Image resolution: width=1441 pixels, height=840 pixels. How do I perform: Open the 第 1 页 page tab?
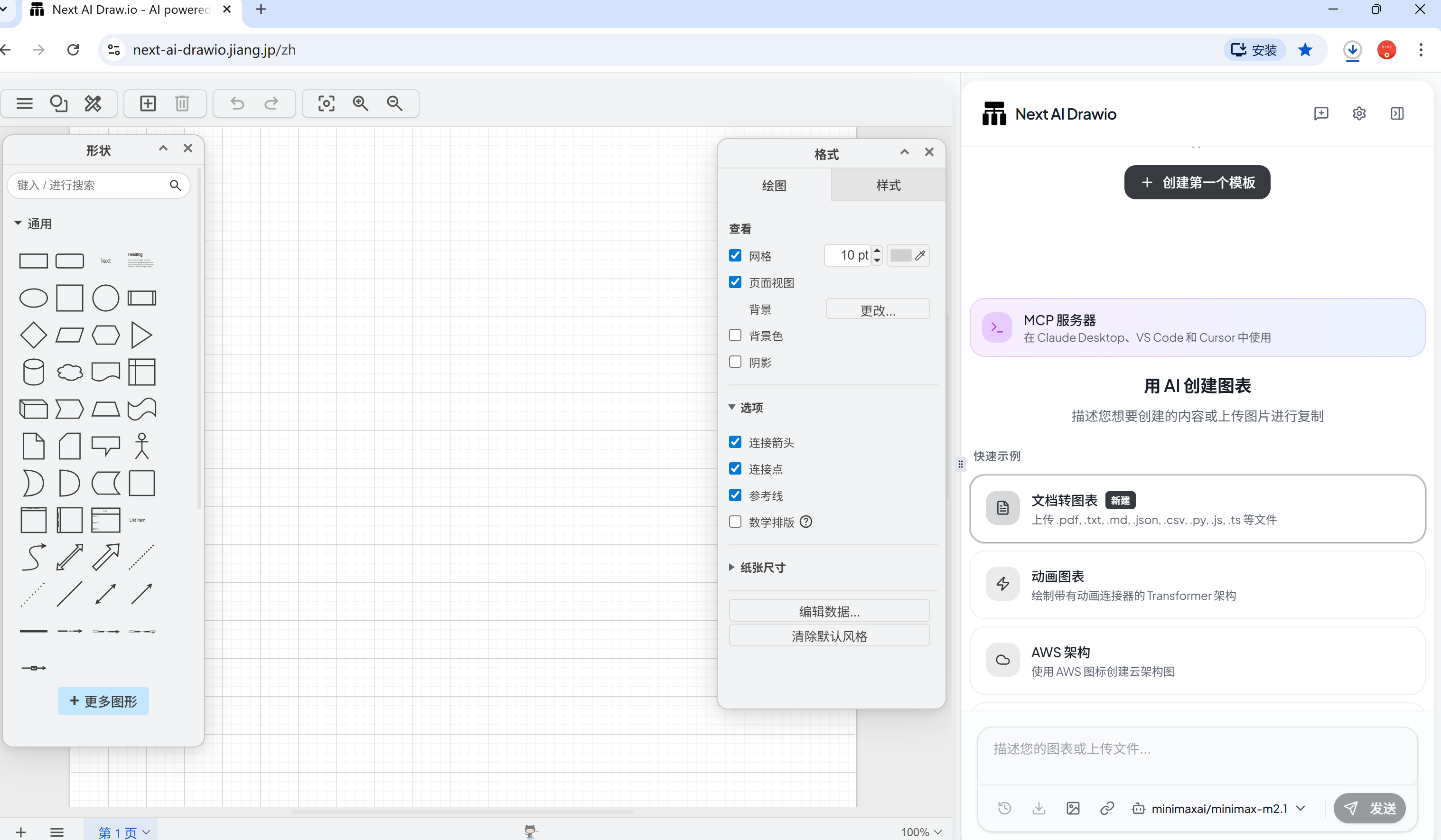click(118, 832)
